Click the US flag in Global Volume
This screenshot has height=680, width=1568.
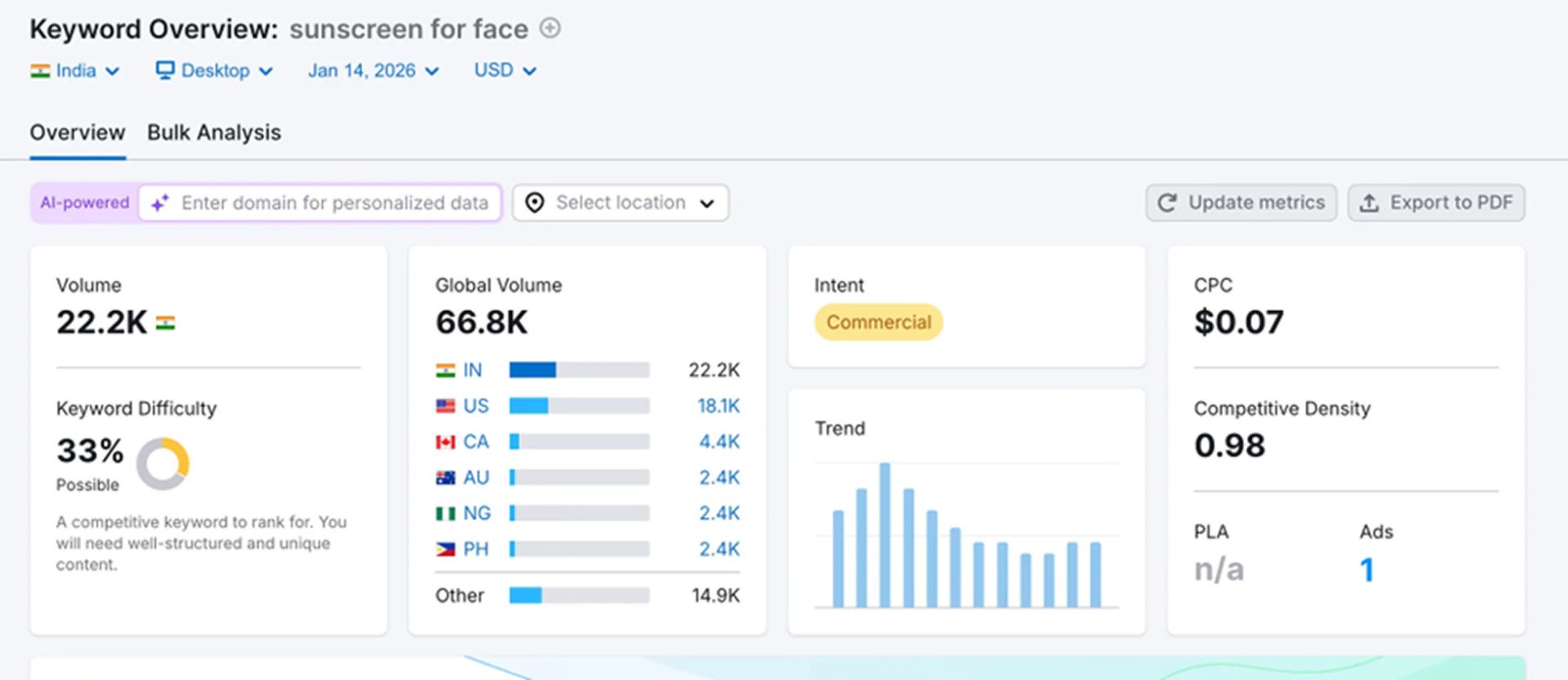445,406
